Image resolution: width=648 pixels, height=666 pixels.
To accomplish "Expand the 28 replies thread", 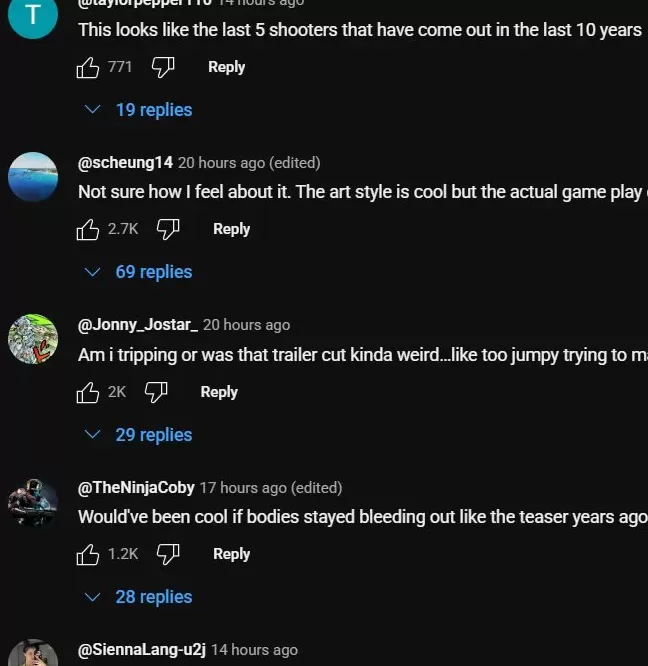I will pos(140,597).
